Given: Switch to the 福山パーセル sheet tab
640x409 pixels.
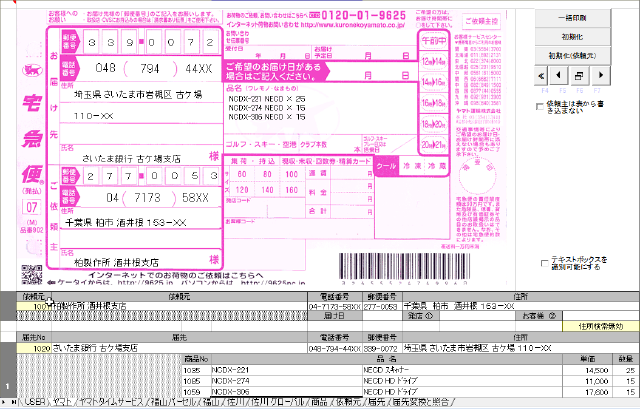Looking at the screenshot, I should coord(173,402).
